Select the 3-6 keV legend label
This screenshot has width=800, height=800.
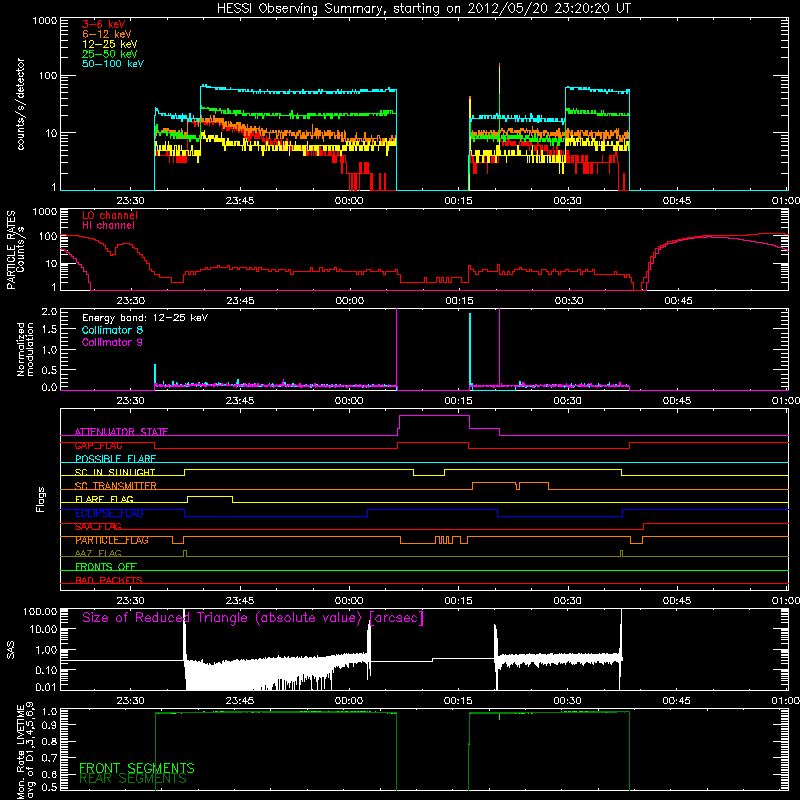click(x=104, y=24)
